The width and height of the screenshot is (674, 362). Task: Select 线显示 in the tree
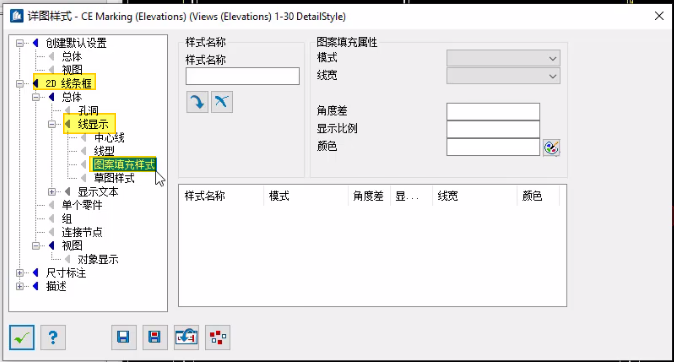click(93, 124)
